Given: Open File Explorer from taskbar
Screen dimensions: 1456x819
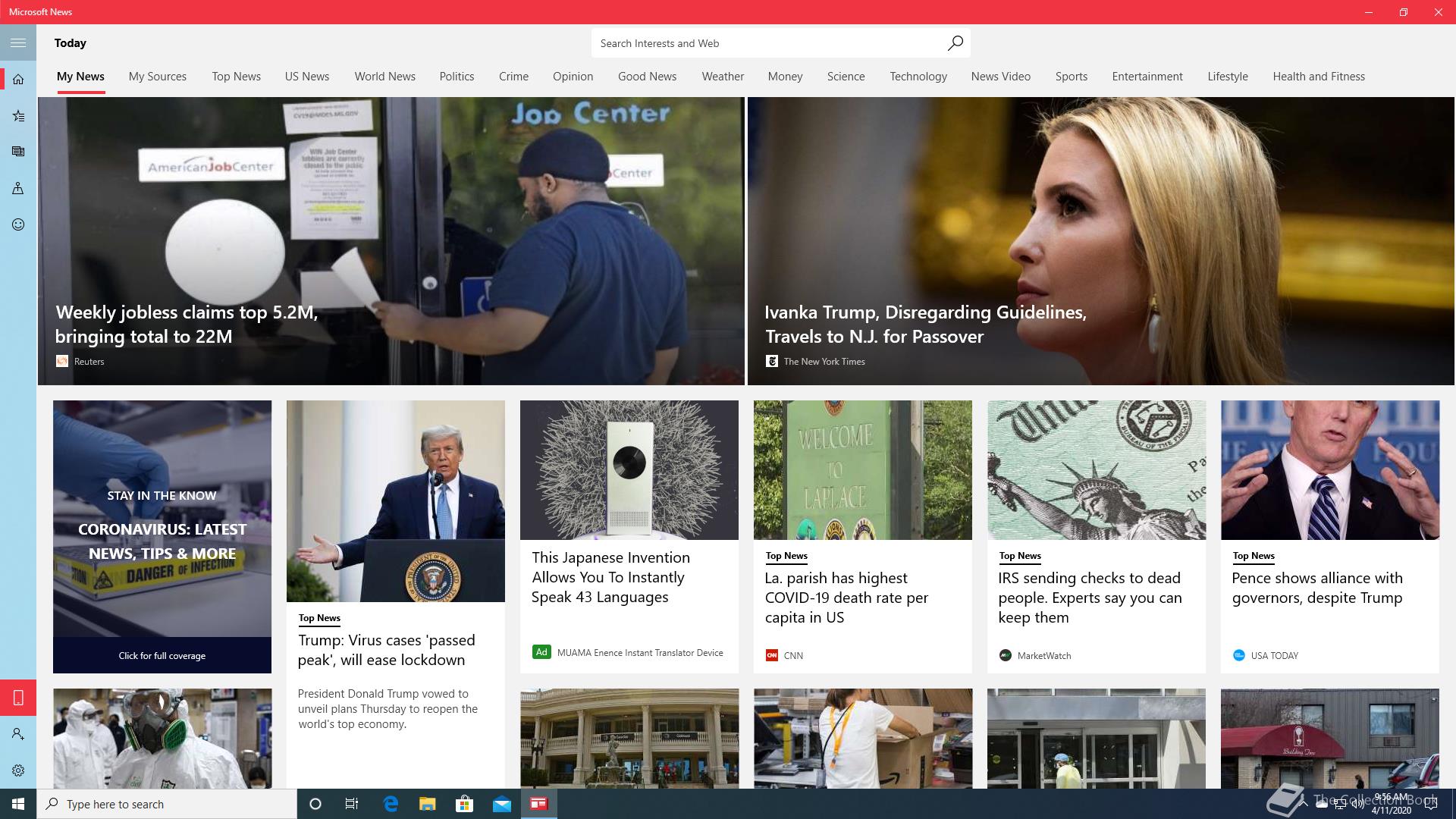Looking at the screenshot, I should (428, 804).
